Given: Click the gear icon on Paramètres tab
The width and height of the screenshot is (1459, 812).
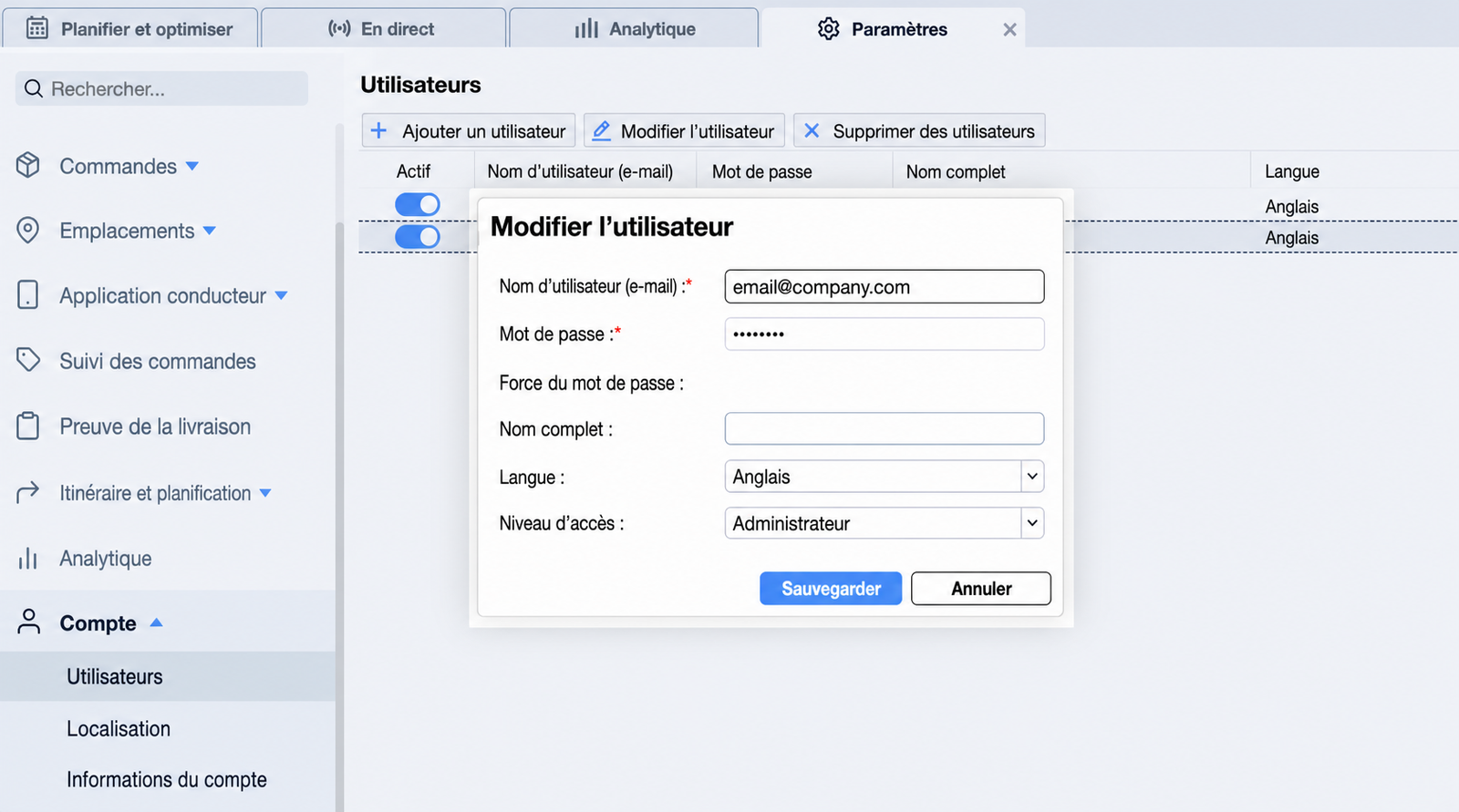Looking at the screenshot, I should pyautogui.click(x=828, y=28).
